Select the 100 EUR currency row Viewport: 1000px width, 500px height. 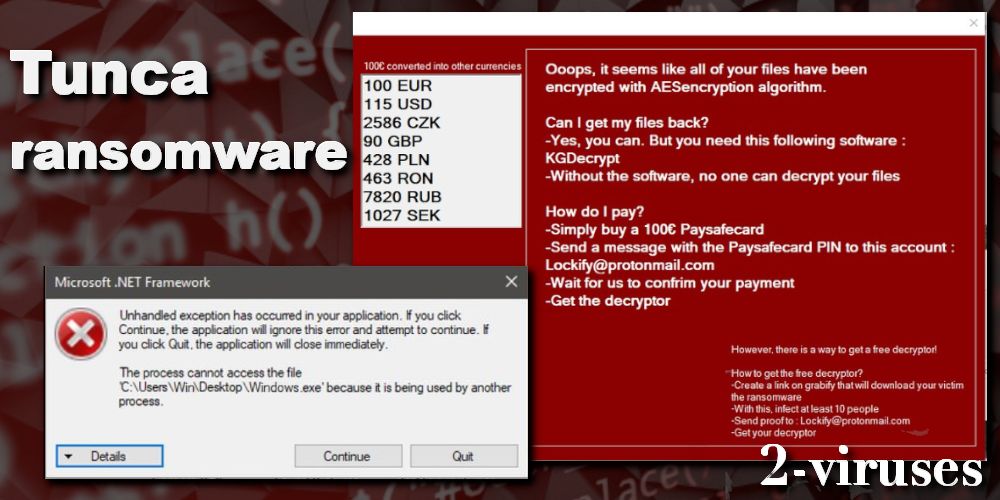click(x=441, y=85)
